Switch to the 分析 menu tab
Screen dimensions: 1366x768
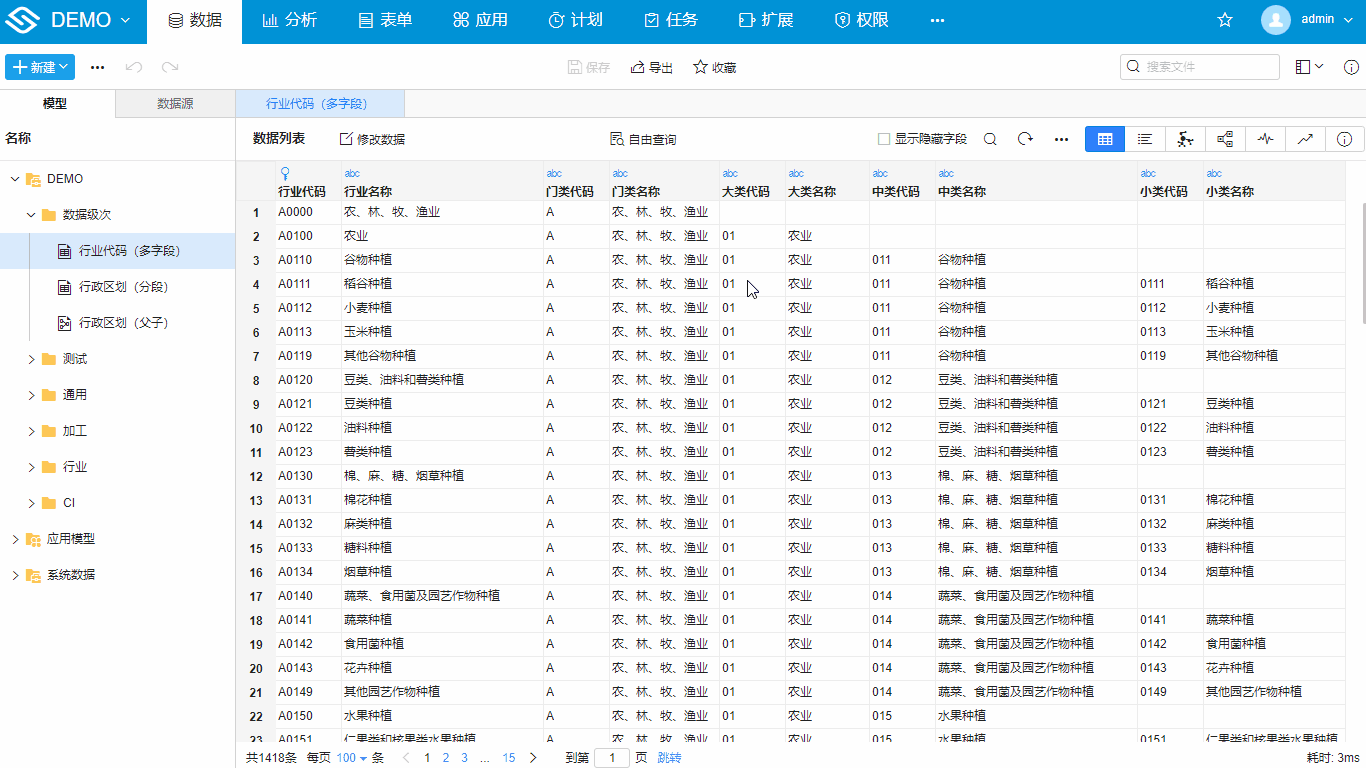click(x=289, y=19)
